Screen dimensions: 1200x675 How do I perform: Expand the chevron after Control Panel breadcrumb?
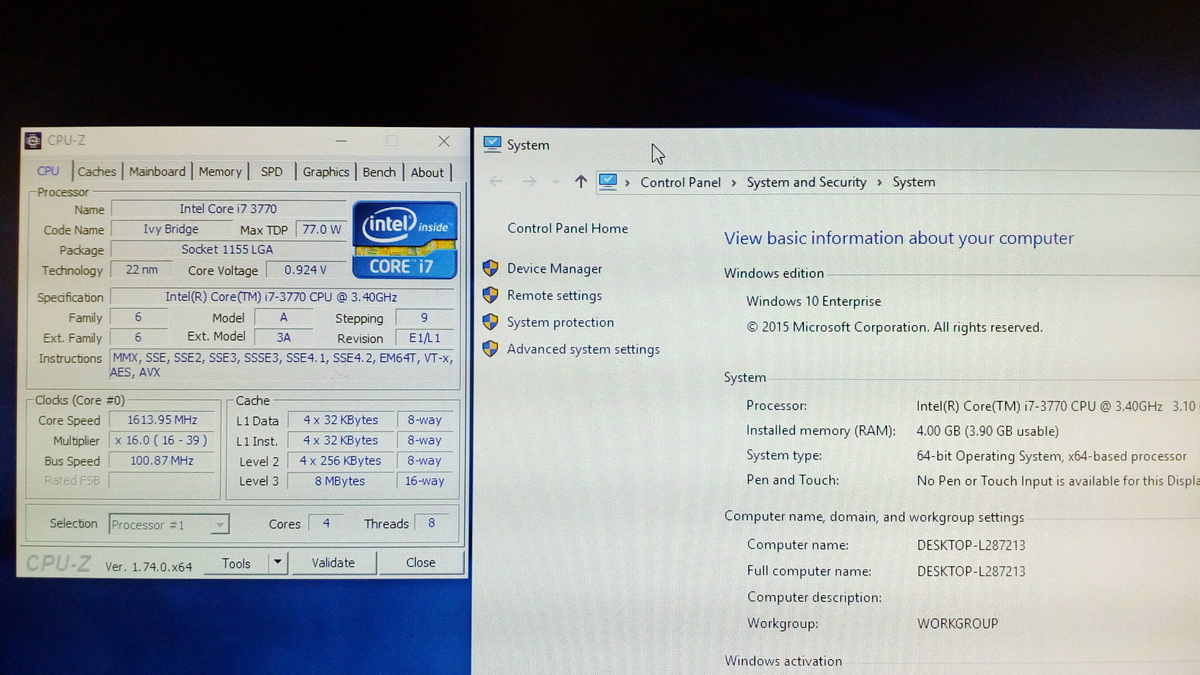coord(734,182)
